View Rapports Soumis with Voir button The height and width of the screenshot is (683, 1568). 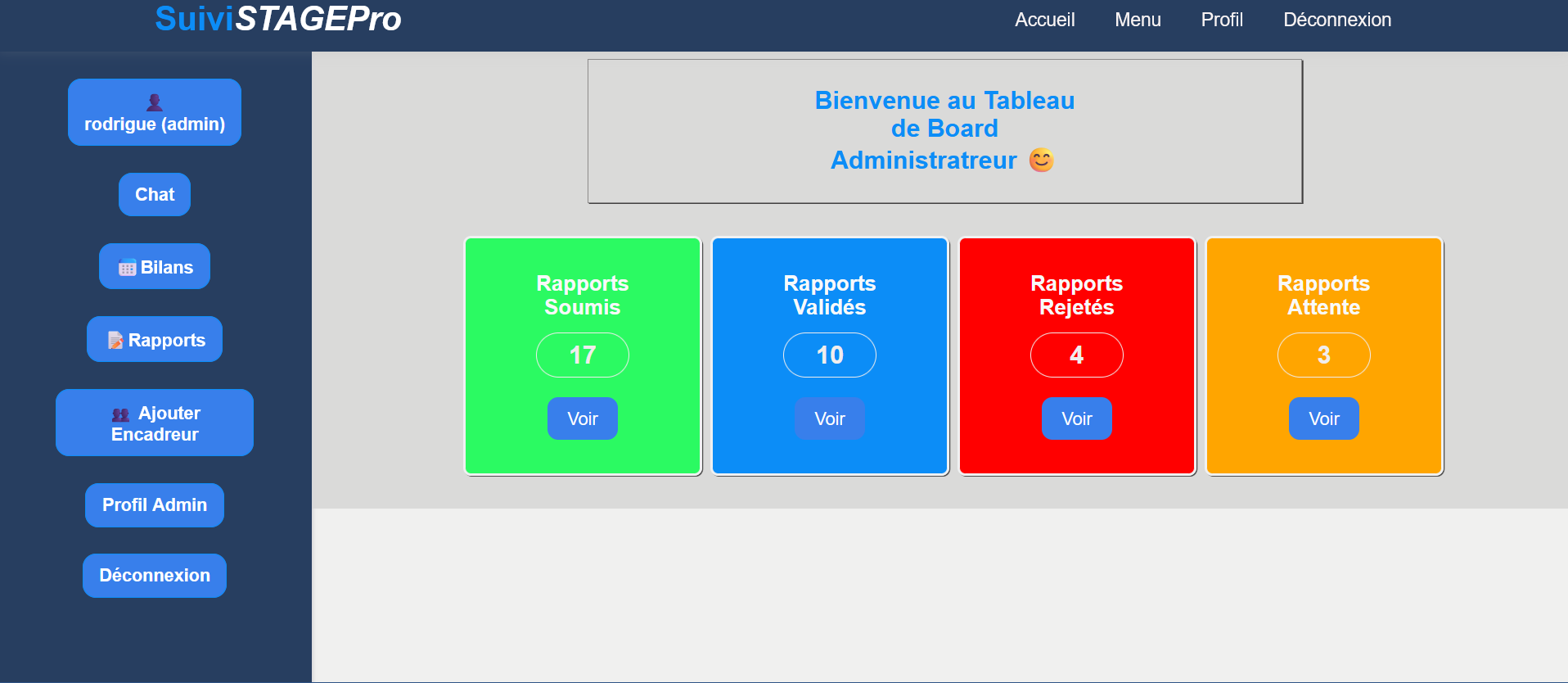click(583, 418)
